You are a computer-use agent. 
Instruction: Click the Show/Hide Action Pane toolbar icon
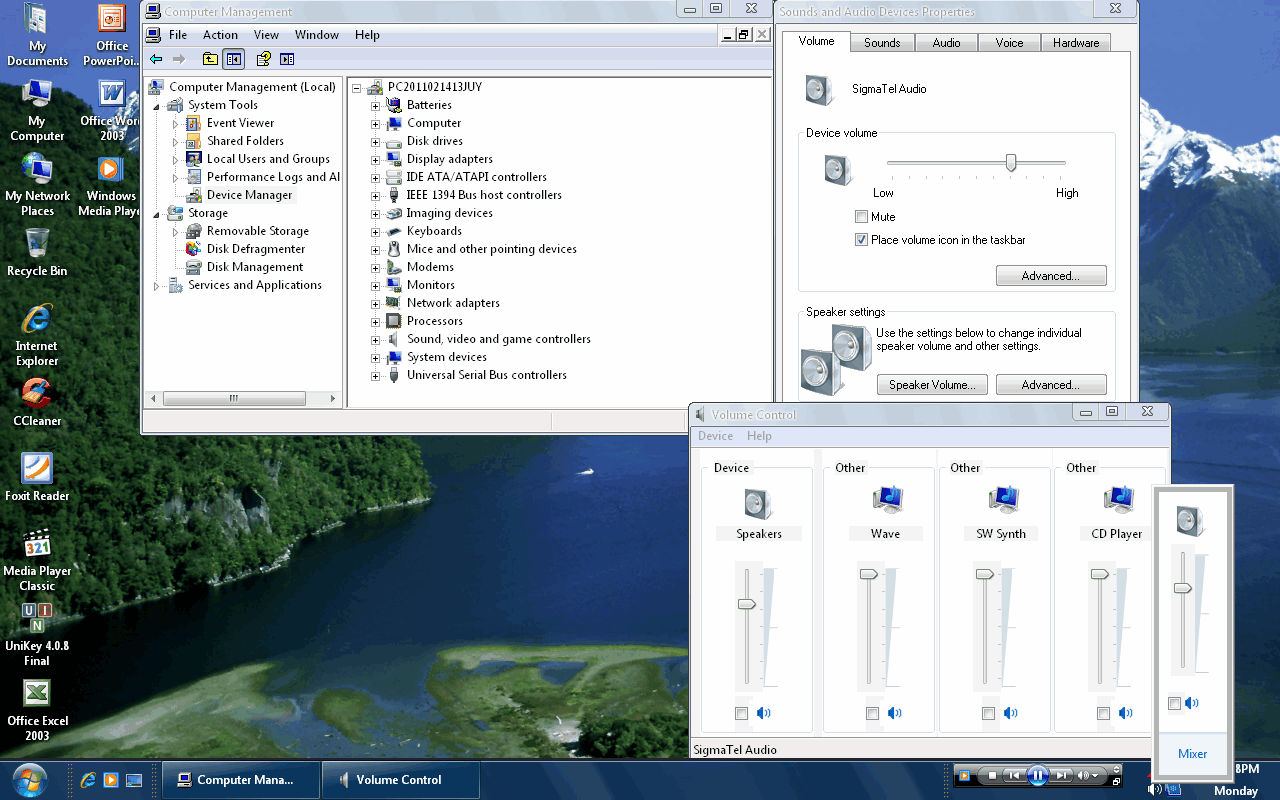point(287,59)
